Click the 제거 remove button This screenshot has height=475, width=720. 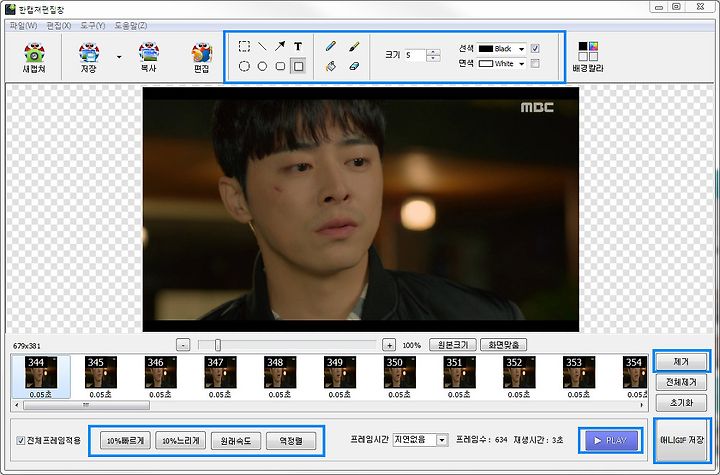coord(681,362)
